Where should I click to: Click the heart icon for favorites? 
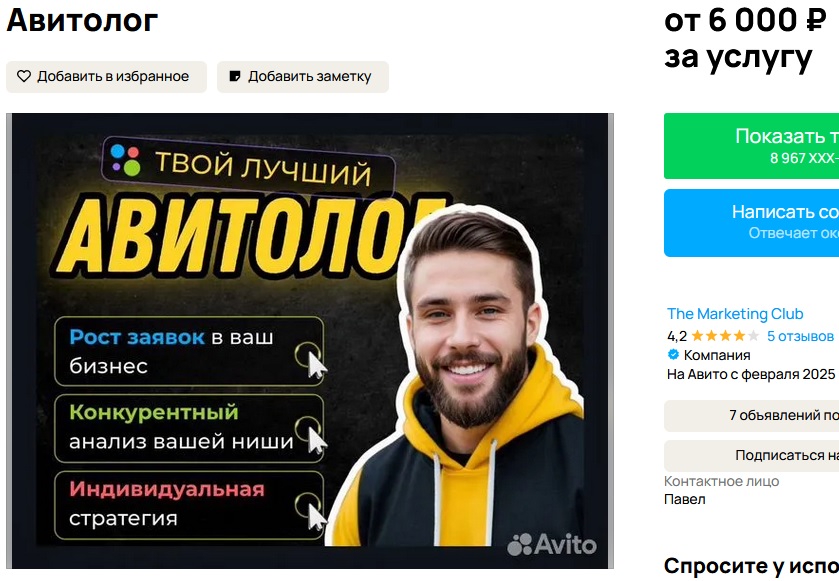point(24,77)
